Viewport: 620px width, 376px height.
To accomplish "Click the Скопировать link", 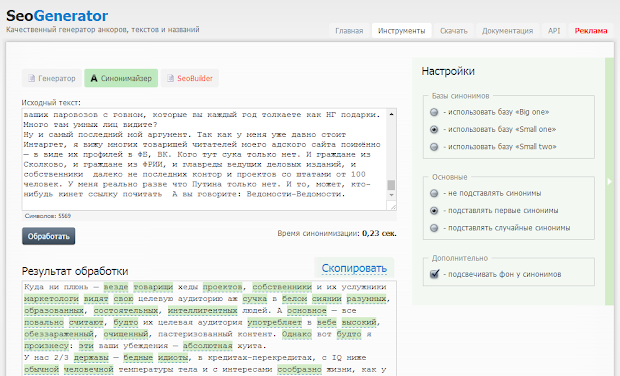I will click(x=354, y=268).
